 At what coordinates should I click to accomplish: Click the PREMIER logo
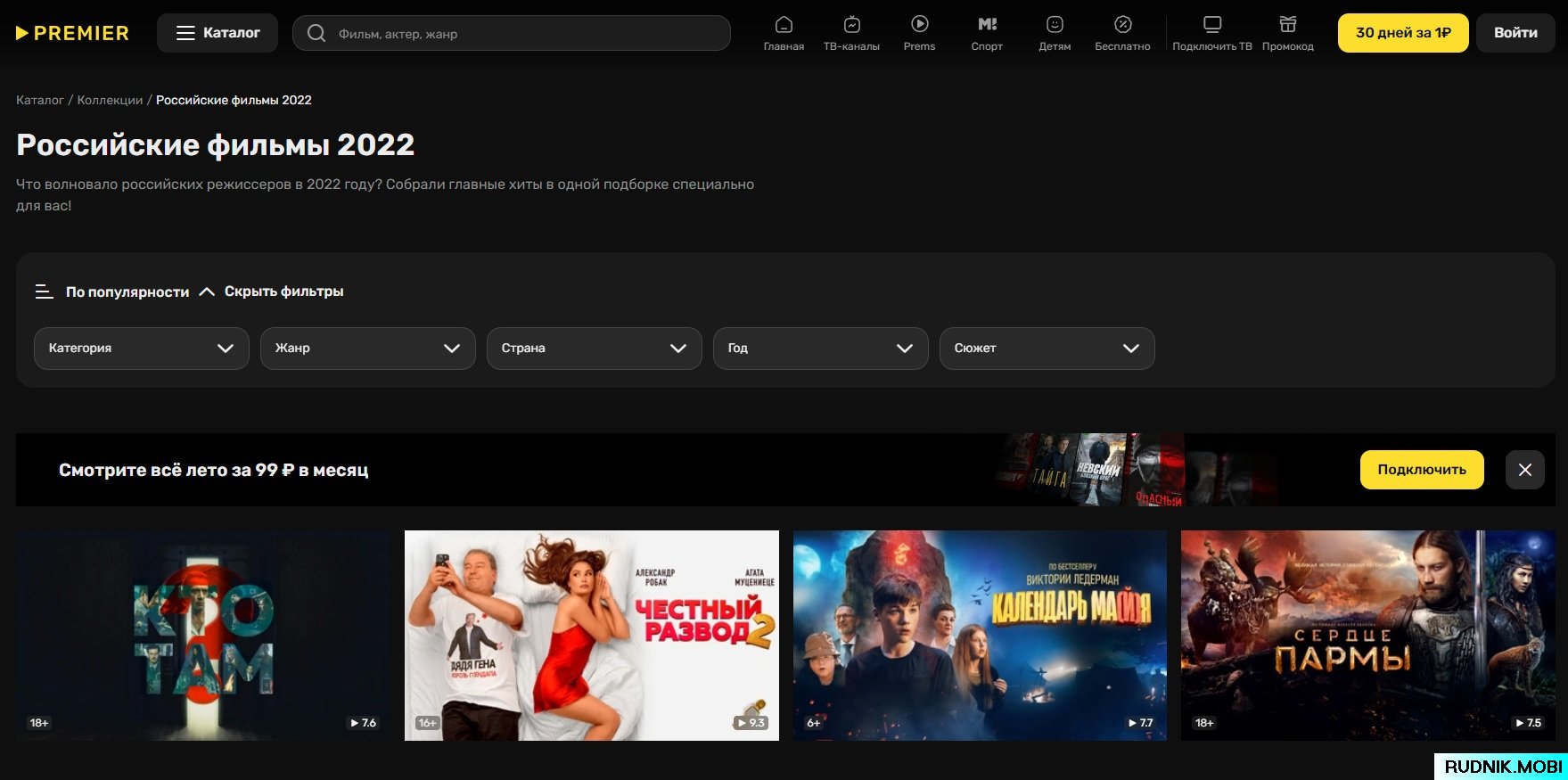72,33
